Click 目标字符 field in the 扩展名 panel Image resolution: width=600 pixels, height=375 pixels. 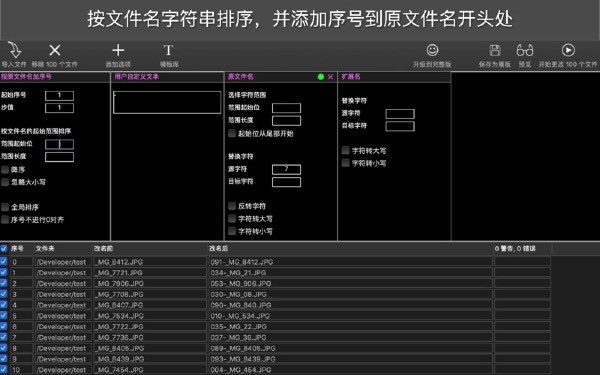coord(400,126)
